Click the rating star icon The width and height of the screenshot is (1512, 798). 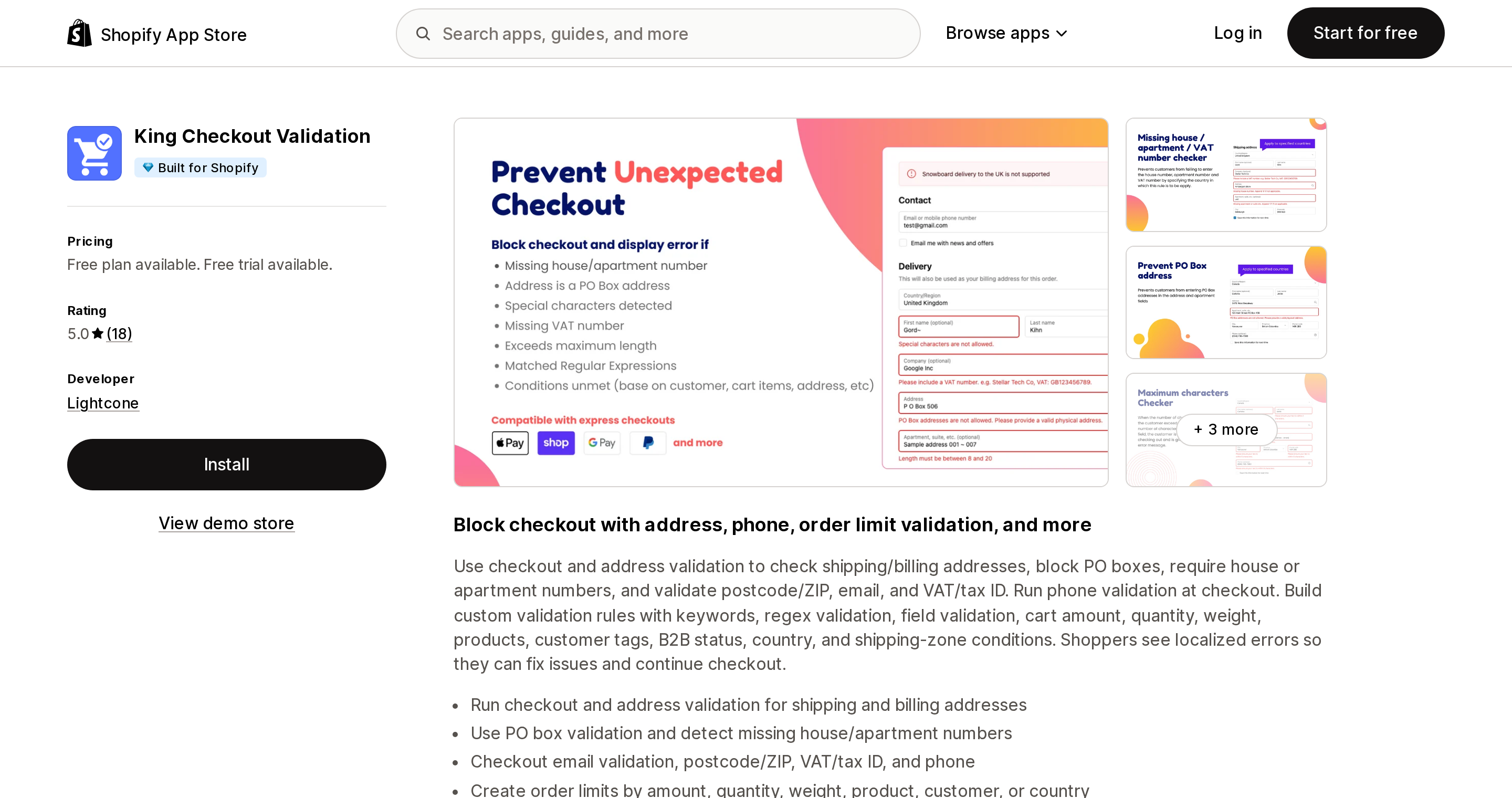point(98,333)
